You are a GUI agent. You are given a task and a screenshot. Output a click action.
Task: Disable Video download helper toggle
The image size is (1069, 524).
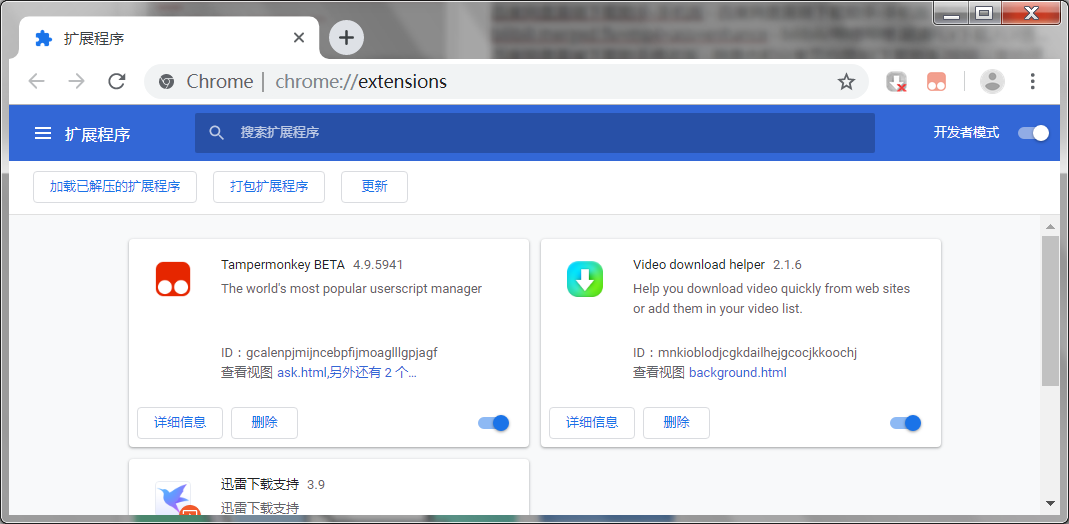pos(905,423)
